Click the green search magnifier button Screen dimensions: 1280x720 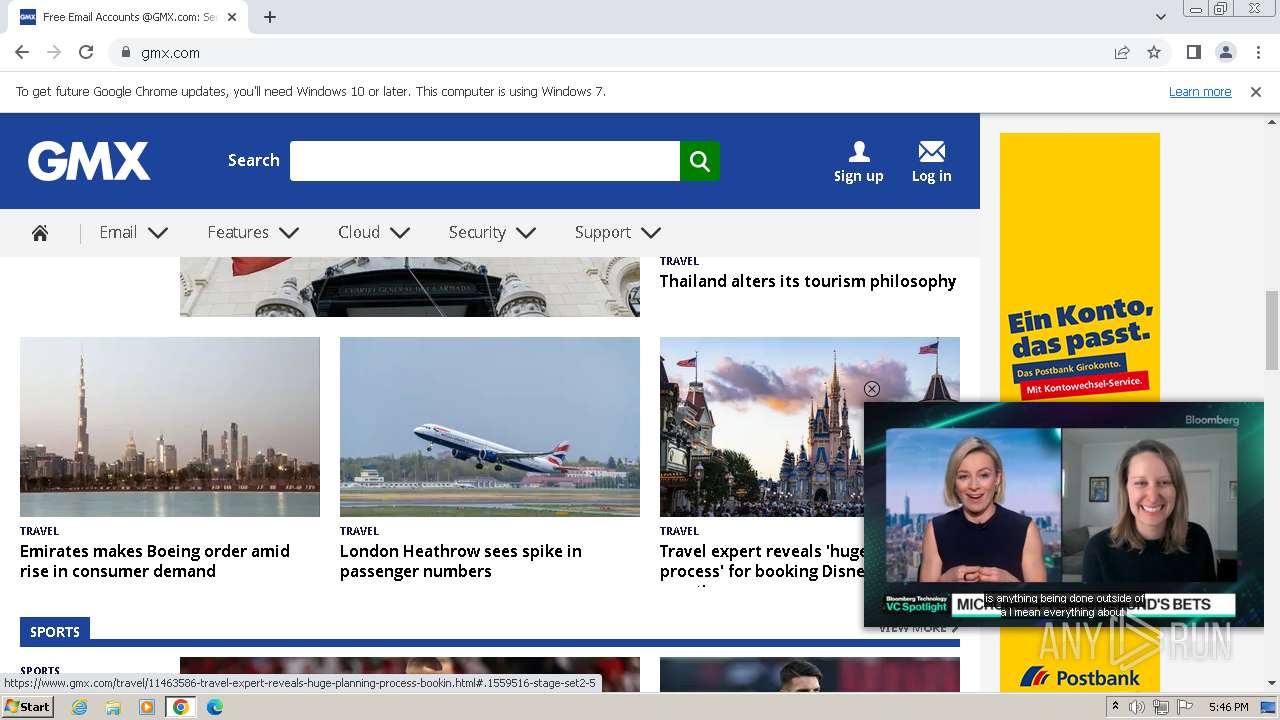(x=700, y=161)
